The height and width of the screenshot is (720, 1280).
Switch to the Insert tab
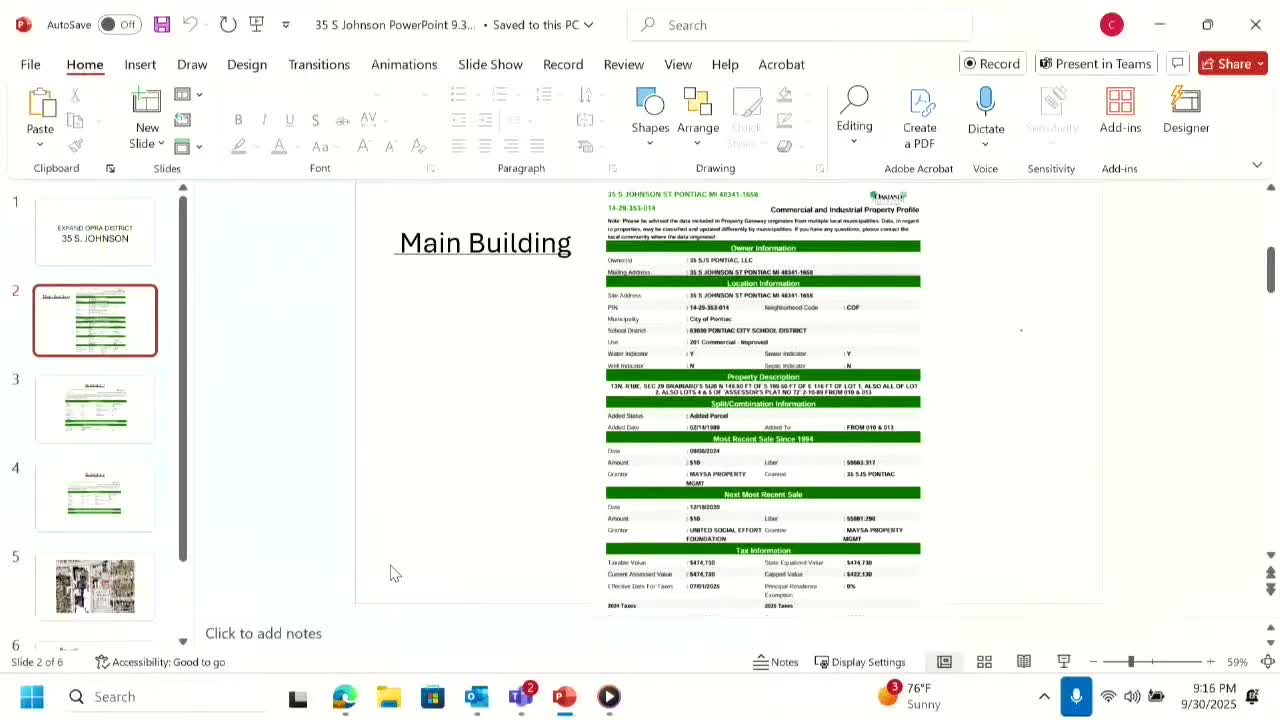(x=140, y=64)
